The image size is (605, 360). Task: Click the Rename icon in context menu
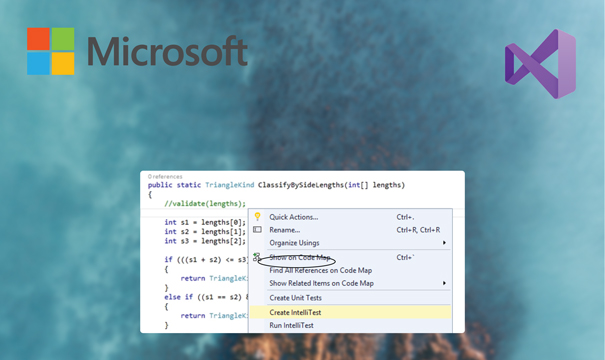point(257,230)
